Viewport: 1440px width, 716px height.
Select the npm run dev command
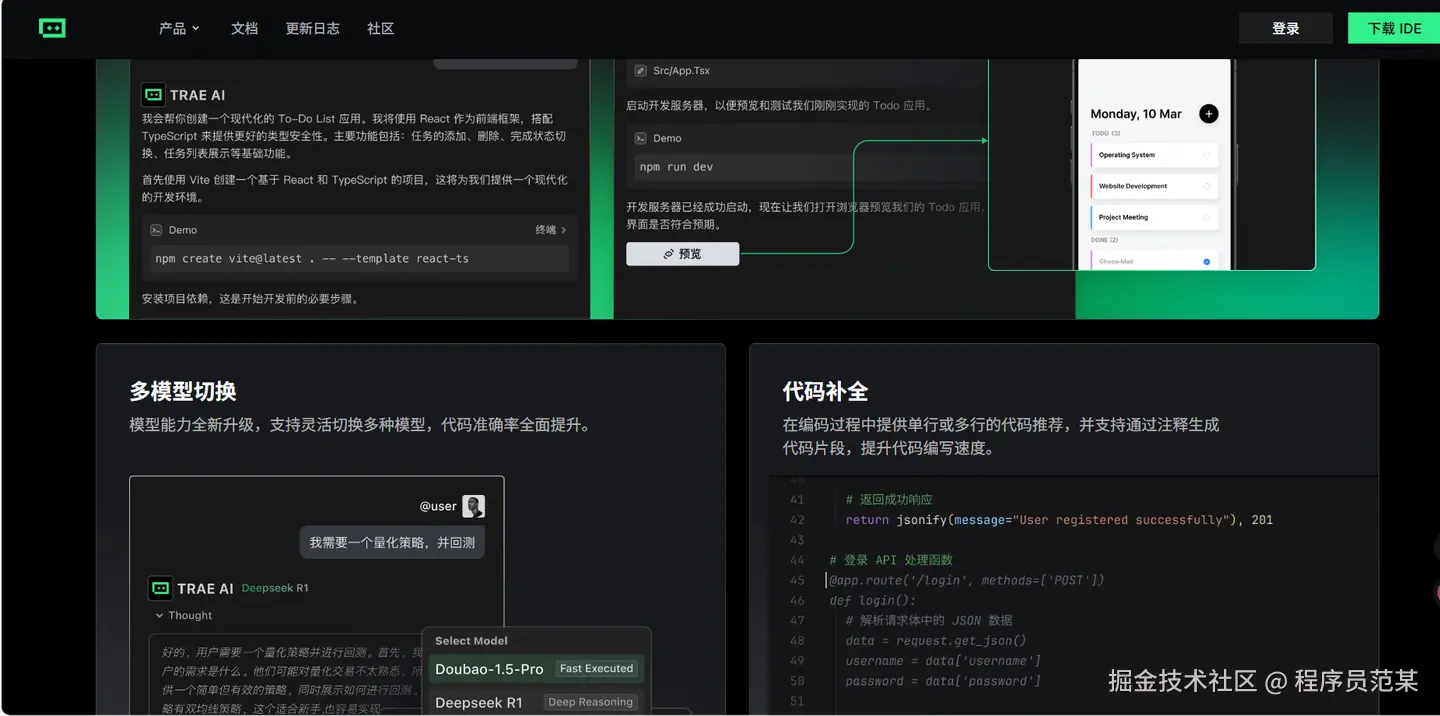[676, 167]
